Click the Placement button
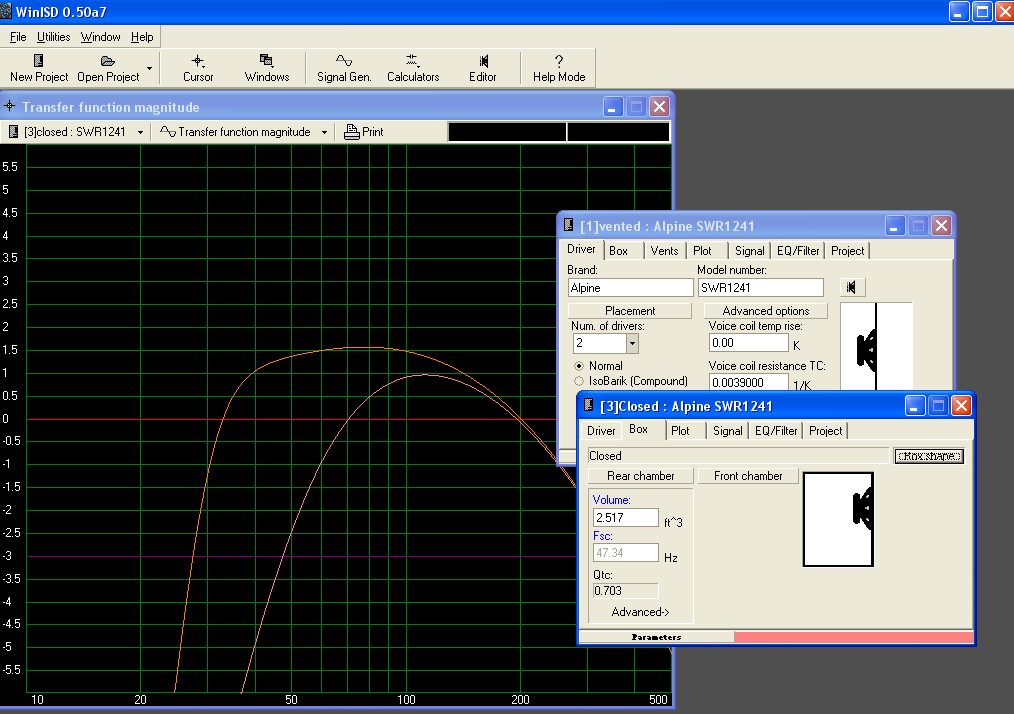This screenshot has height=714, width=1014. pyautogui.click(x=630, y=311)
